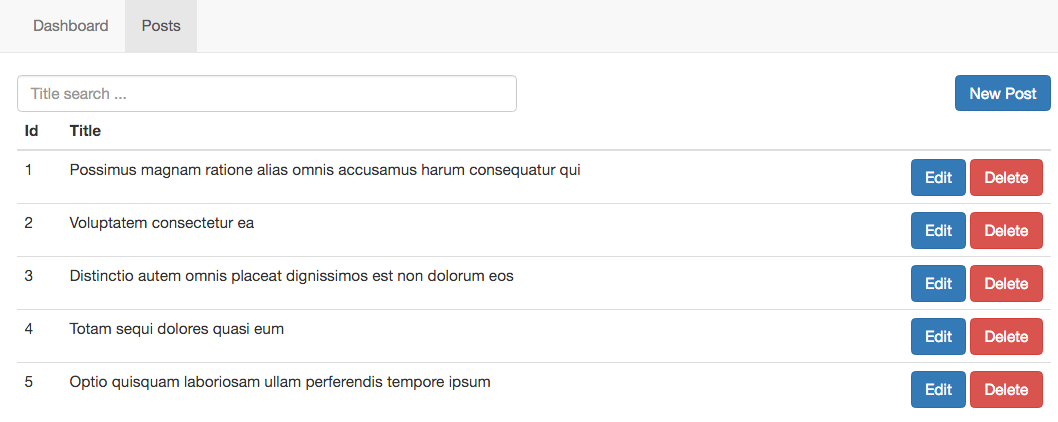Click the row id number 5

(x=28, y=382)
